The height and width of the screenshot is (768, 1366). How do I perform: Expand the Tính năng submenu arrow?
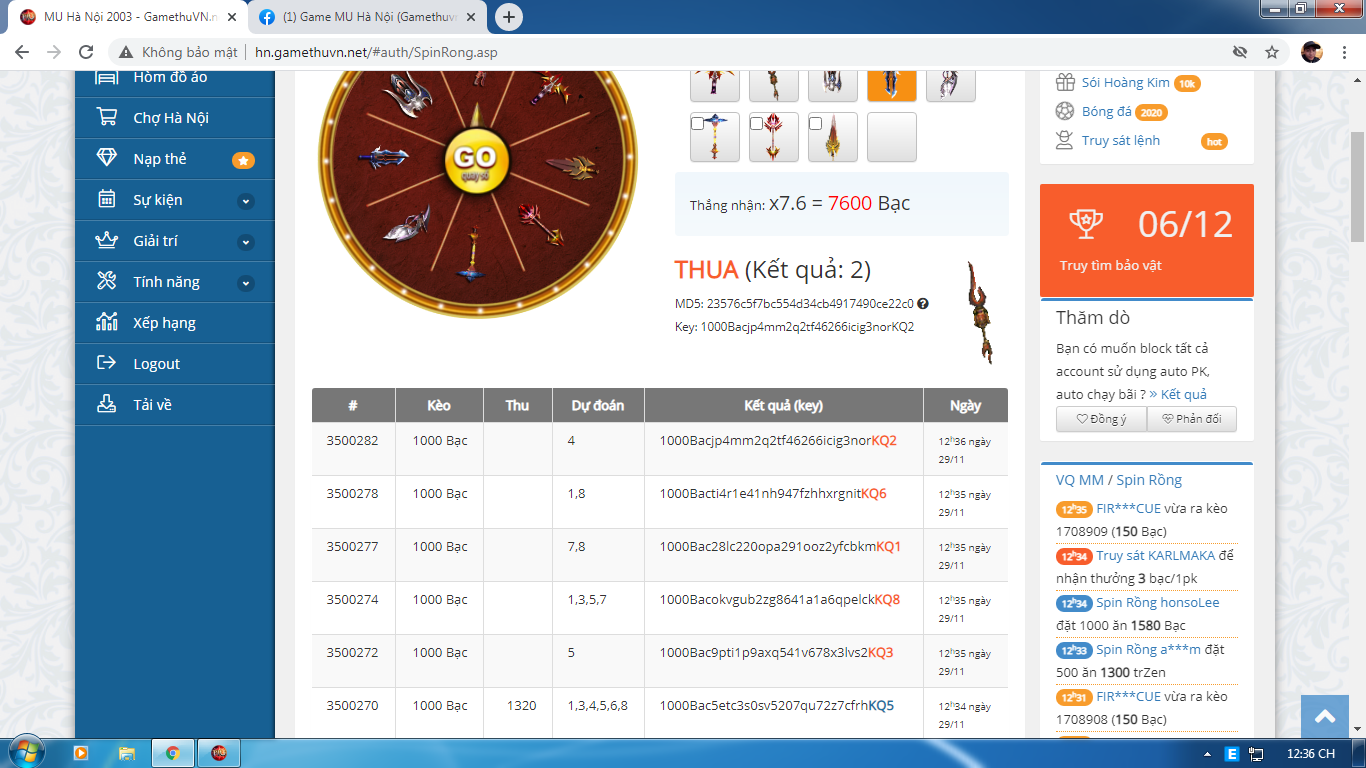click(246, 283)
